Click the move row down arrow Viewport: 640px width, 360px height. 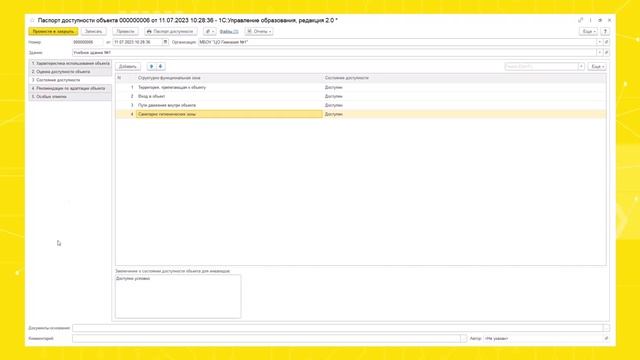point(160,67)
